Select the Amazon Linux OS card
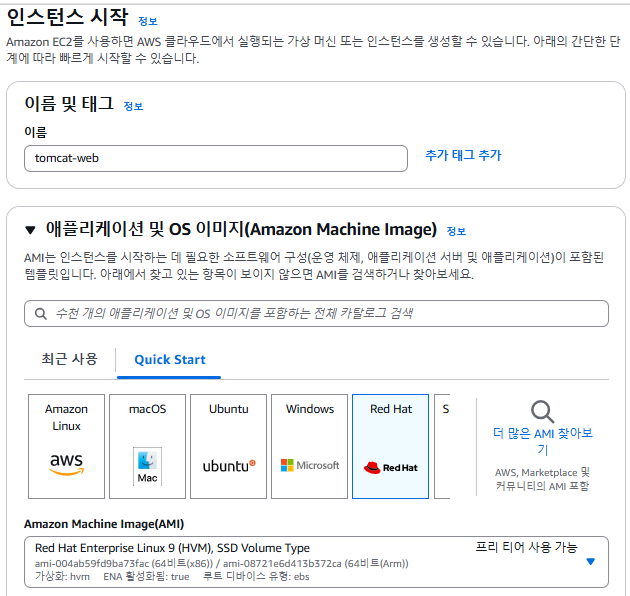 66,446
